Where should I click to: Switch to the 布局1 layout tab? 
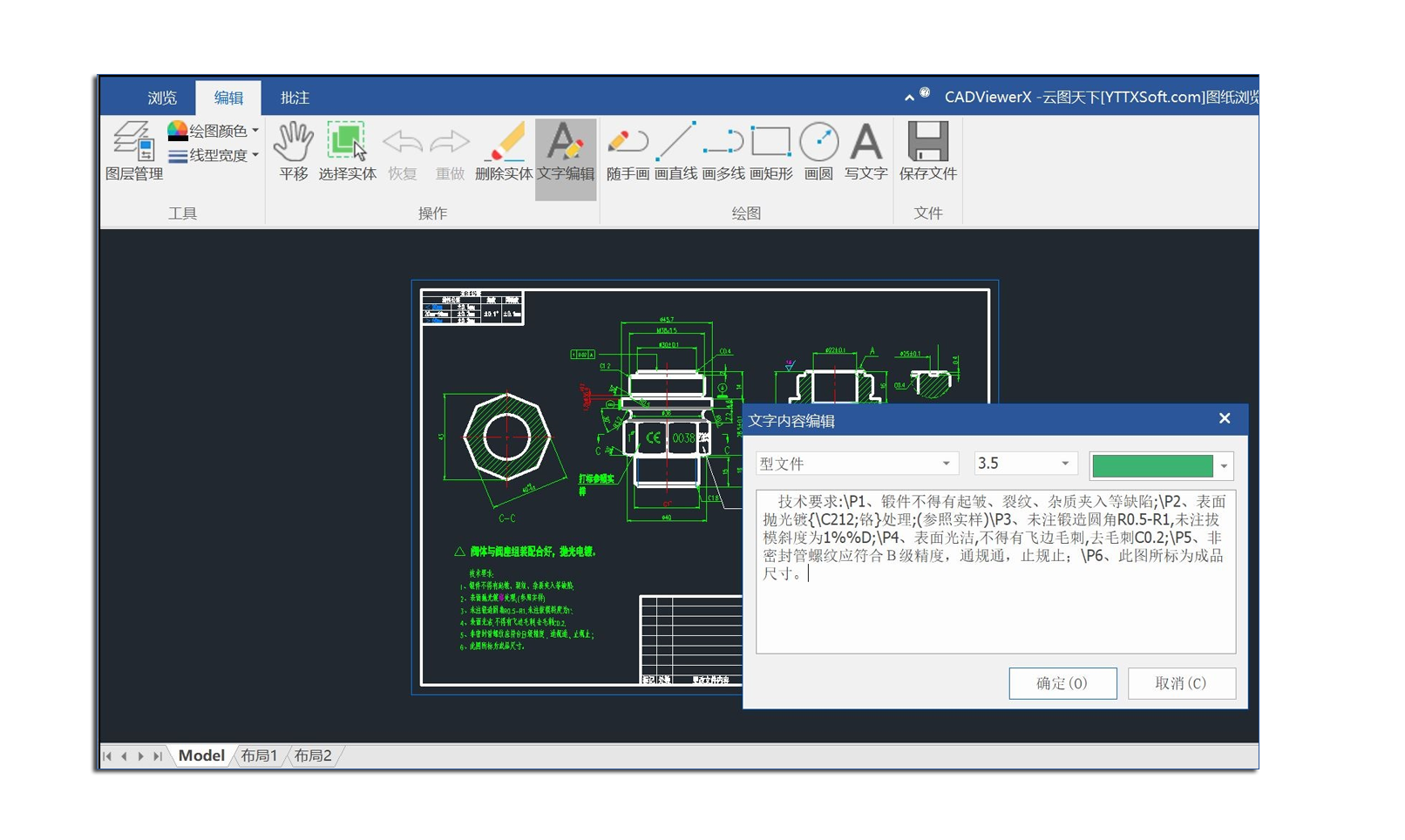258,755
